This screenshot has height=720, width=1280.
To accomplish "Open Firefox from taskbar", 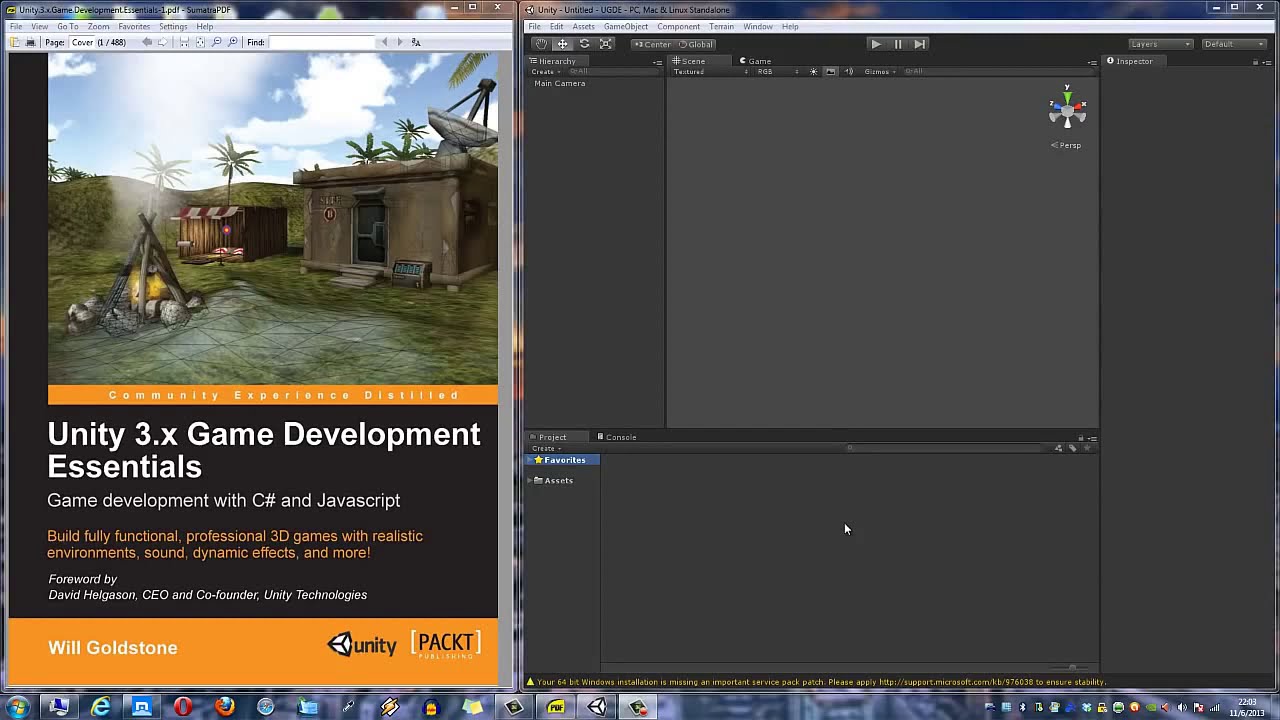I will coord(224,707).
